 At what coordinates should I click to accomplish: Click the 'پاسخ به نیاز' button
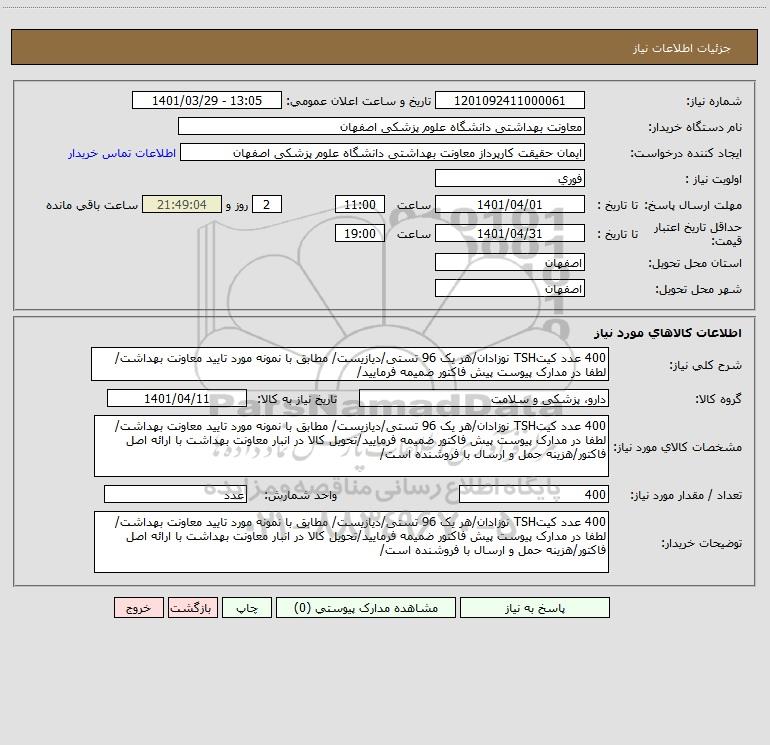click(x=535, y=608)
